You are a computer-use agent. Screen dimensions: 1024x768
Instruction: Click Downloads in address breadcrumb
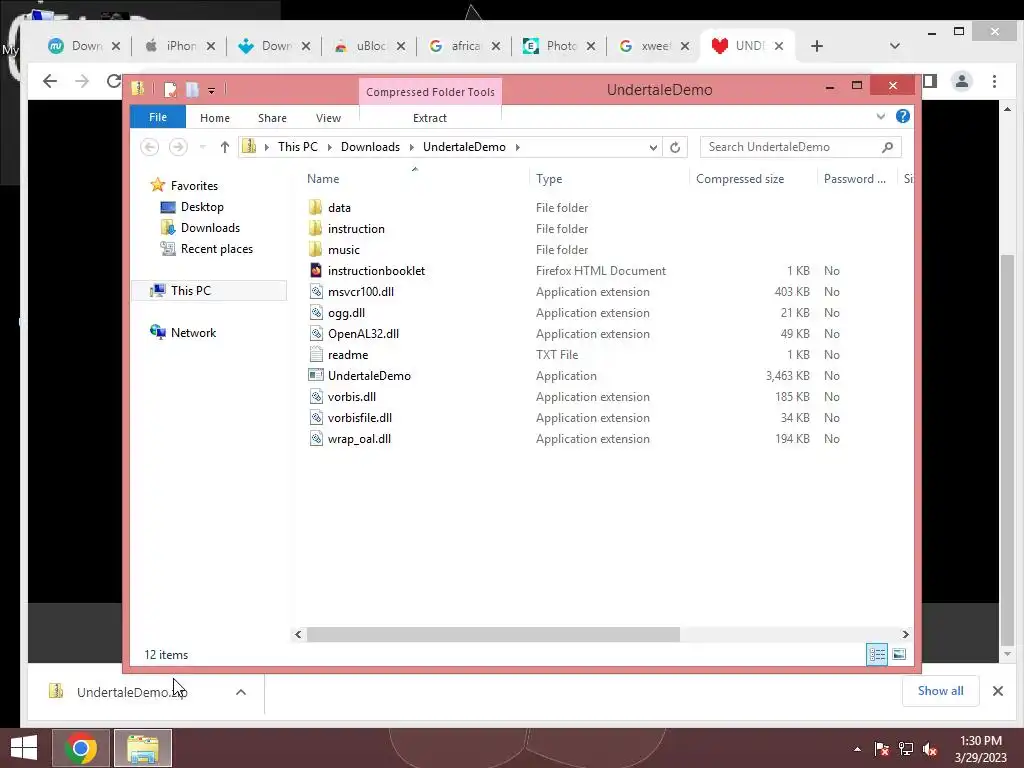coord(370,147)
